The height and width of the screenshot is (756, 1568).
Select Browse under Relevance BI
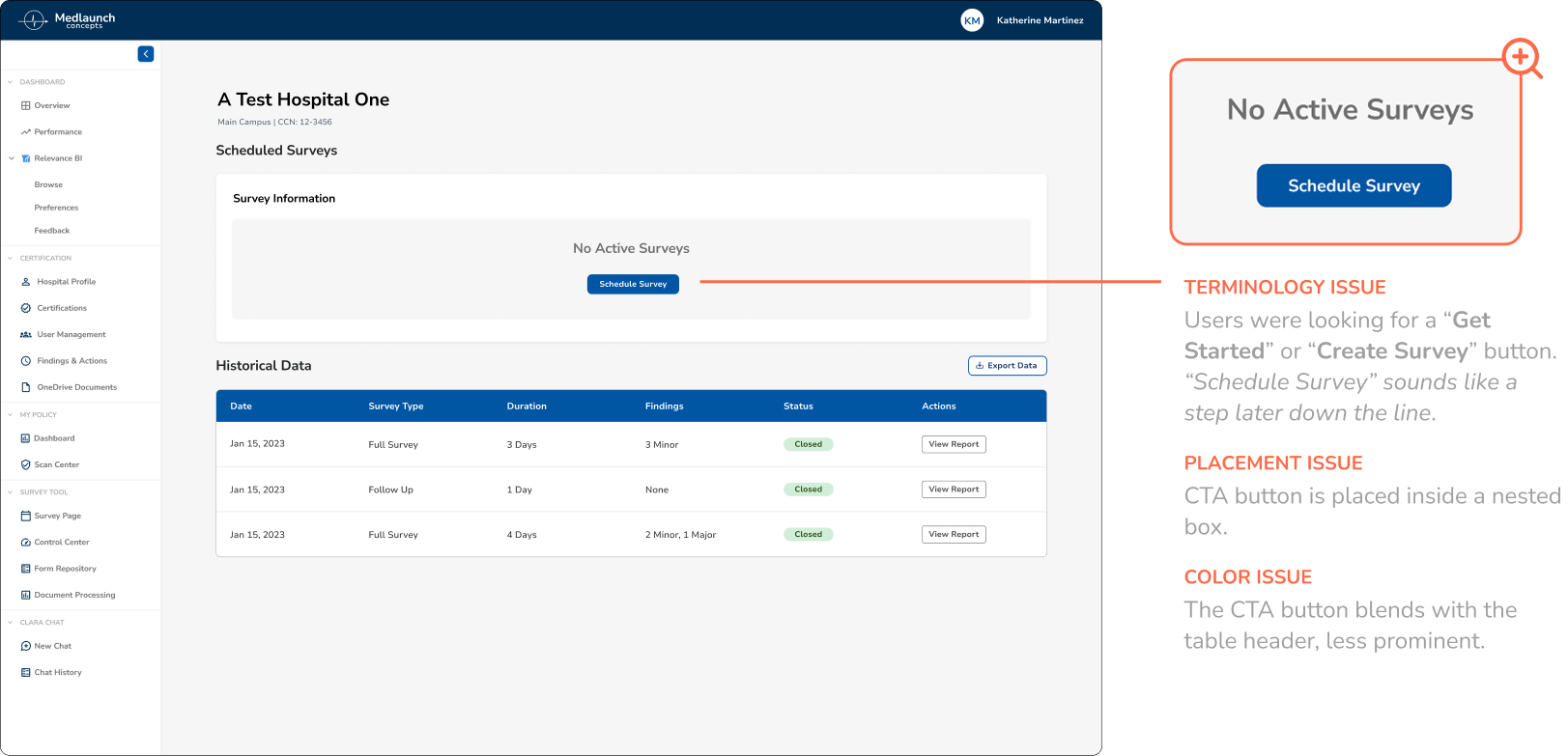pyautogui.click(x=48, y=184)
